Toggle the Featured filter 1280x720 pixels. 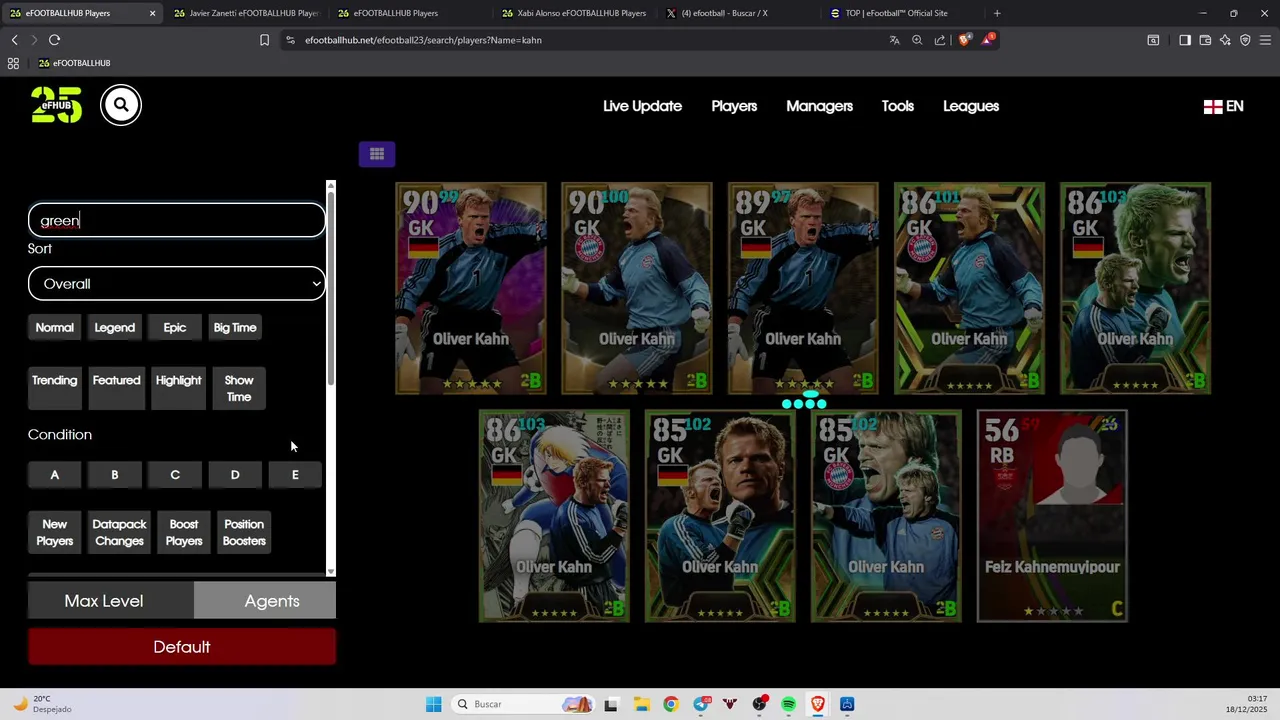pyautogui.click(x=116, y=389)
